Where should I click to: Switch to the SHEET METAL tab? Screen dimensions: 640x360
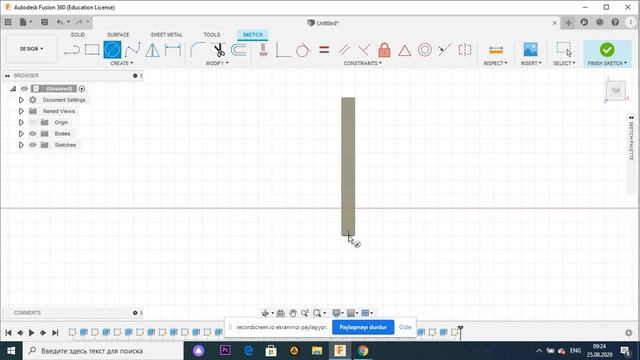click(x=167, y=35)
